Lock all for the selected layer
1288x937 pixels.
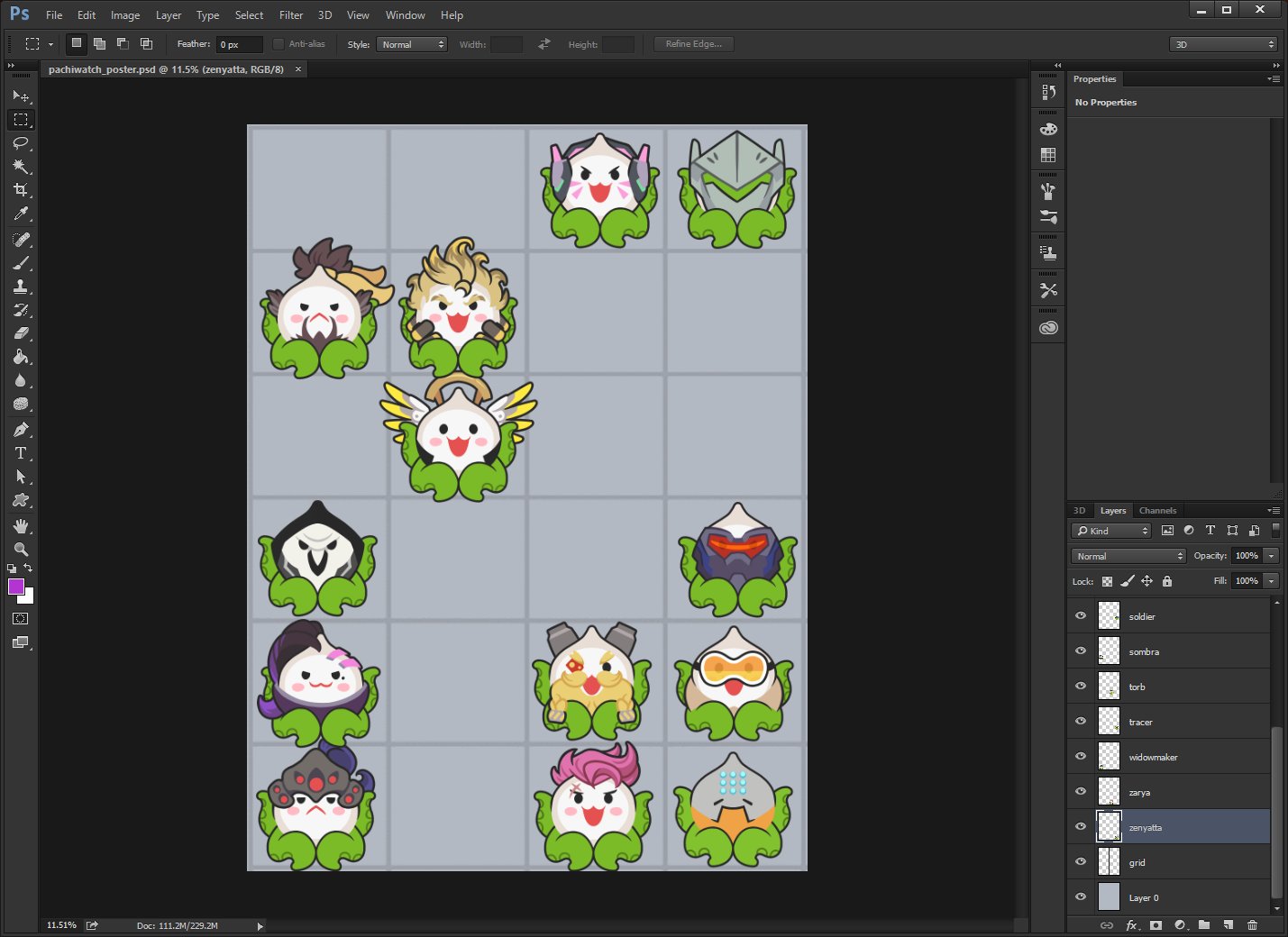tap(1167, 581)
